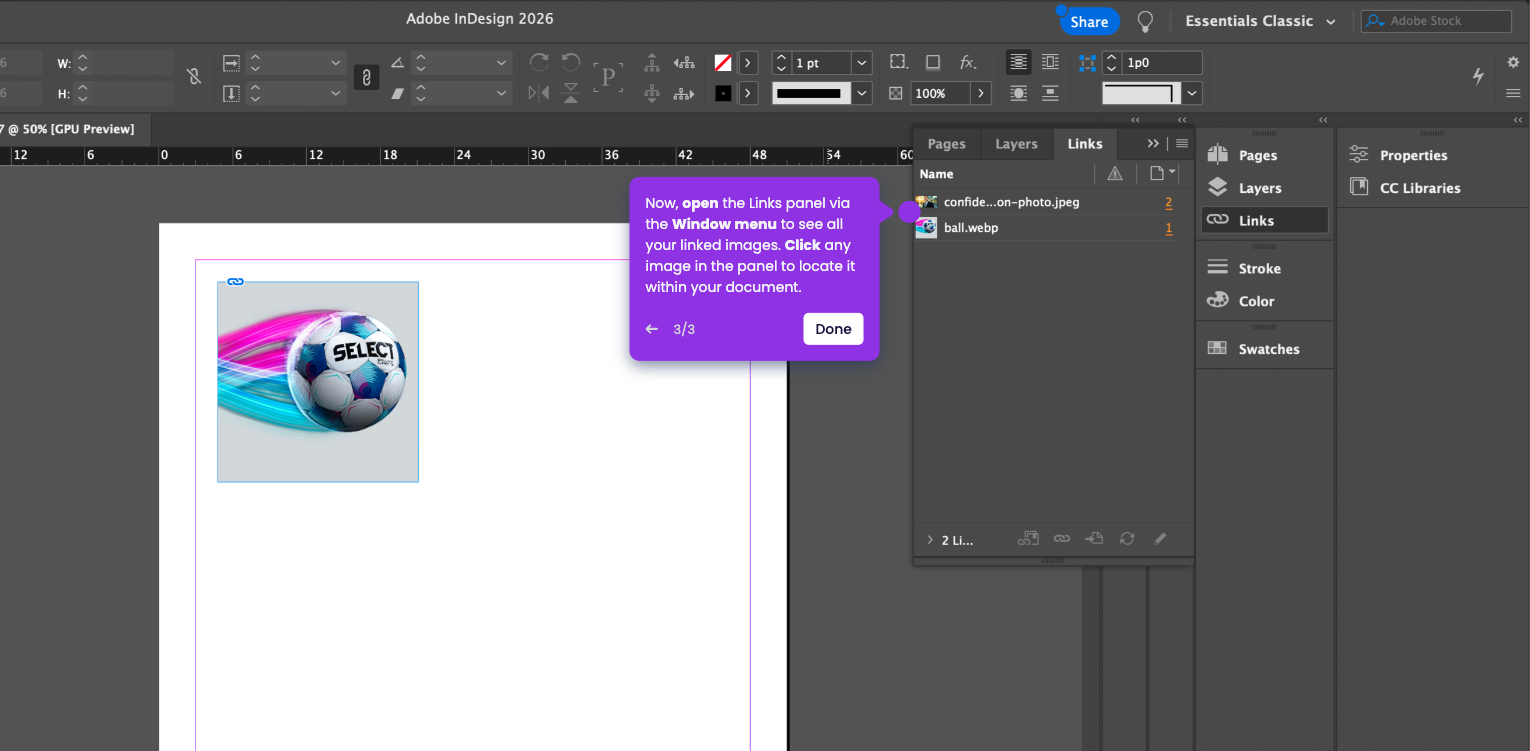Screen dimensions: 1530x751
Task: Click the black stroke style swatch
Action: [809, 93]
